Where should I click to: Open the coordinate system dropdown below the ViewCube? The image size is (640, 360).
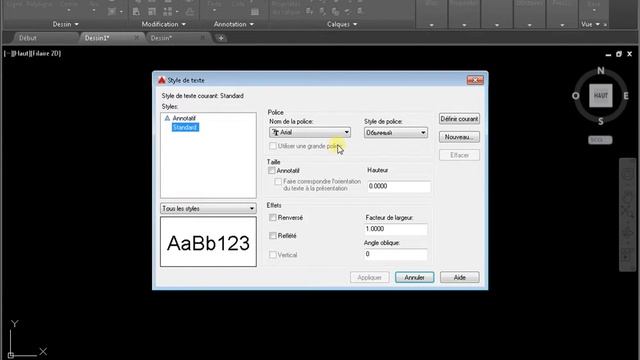pos(600,140)
